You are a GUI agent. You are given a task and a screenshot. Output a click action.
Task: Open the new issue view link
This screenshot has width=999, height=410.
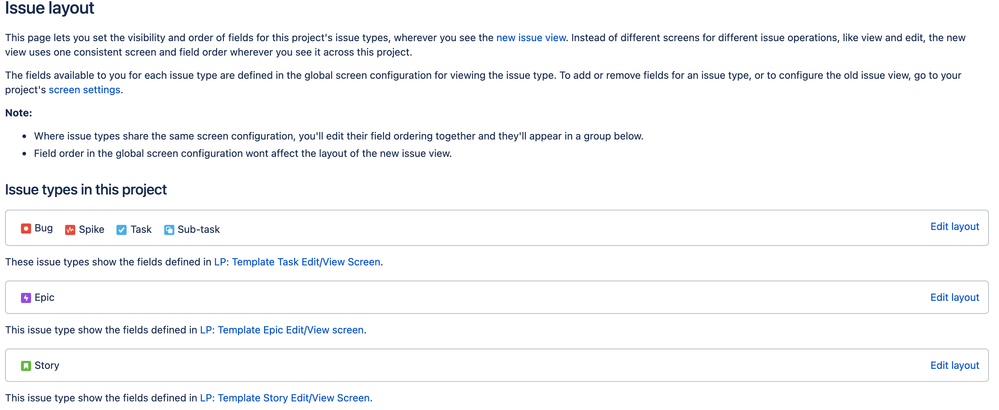[531, 37]
